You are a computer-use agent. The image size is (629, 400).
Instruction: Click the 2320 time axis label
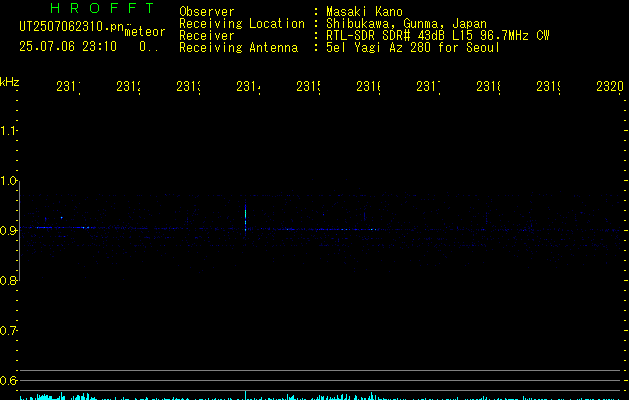(x=610, y=86)
